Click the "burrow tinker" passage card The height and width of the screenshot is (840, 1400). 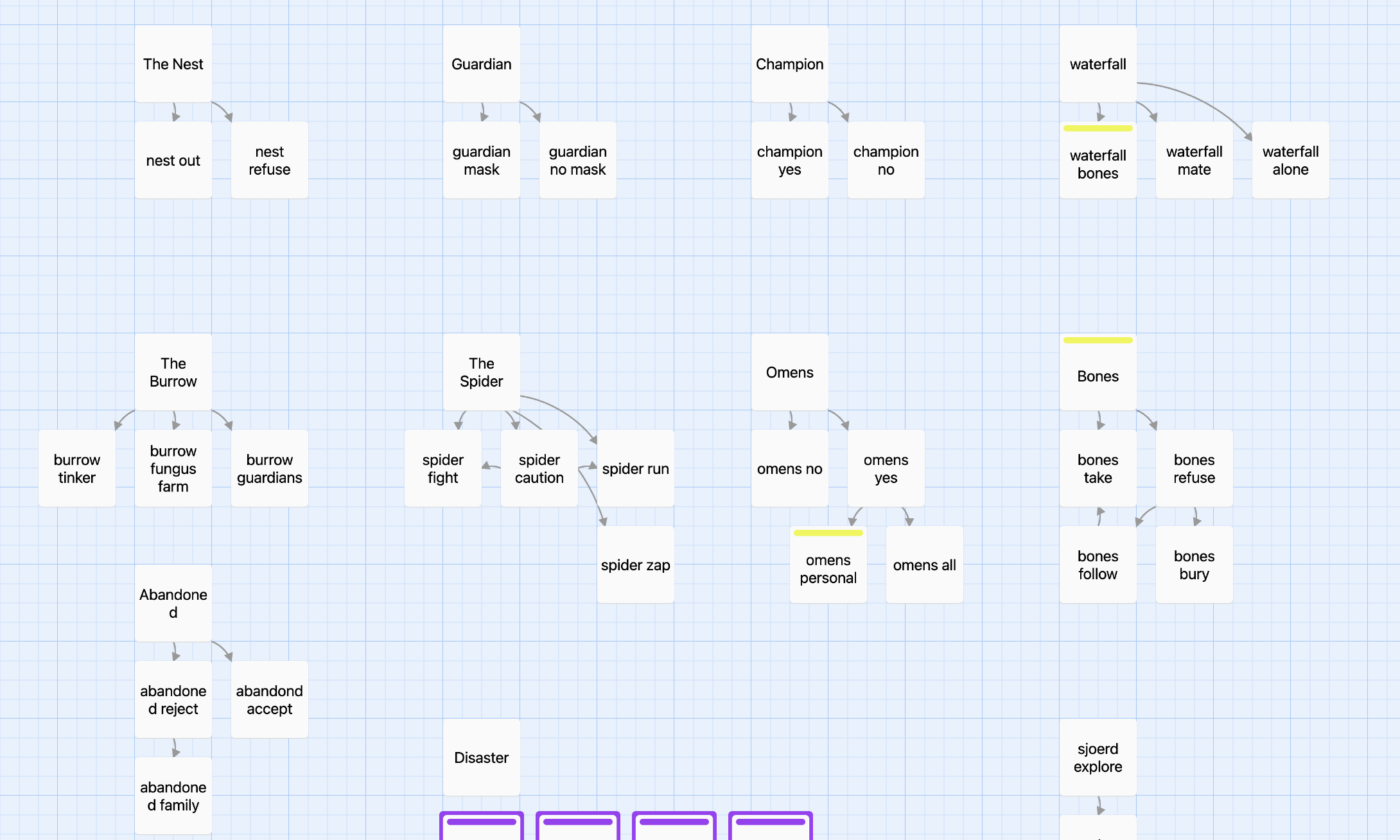(77, 468)
